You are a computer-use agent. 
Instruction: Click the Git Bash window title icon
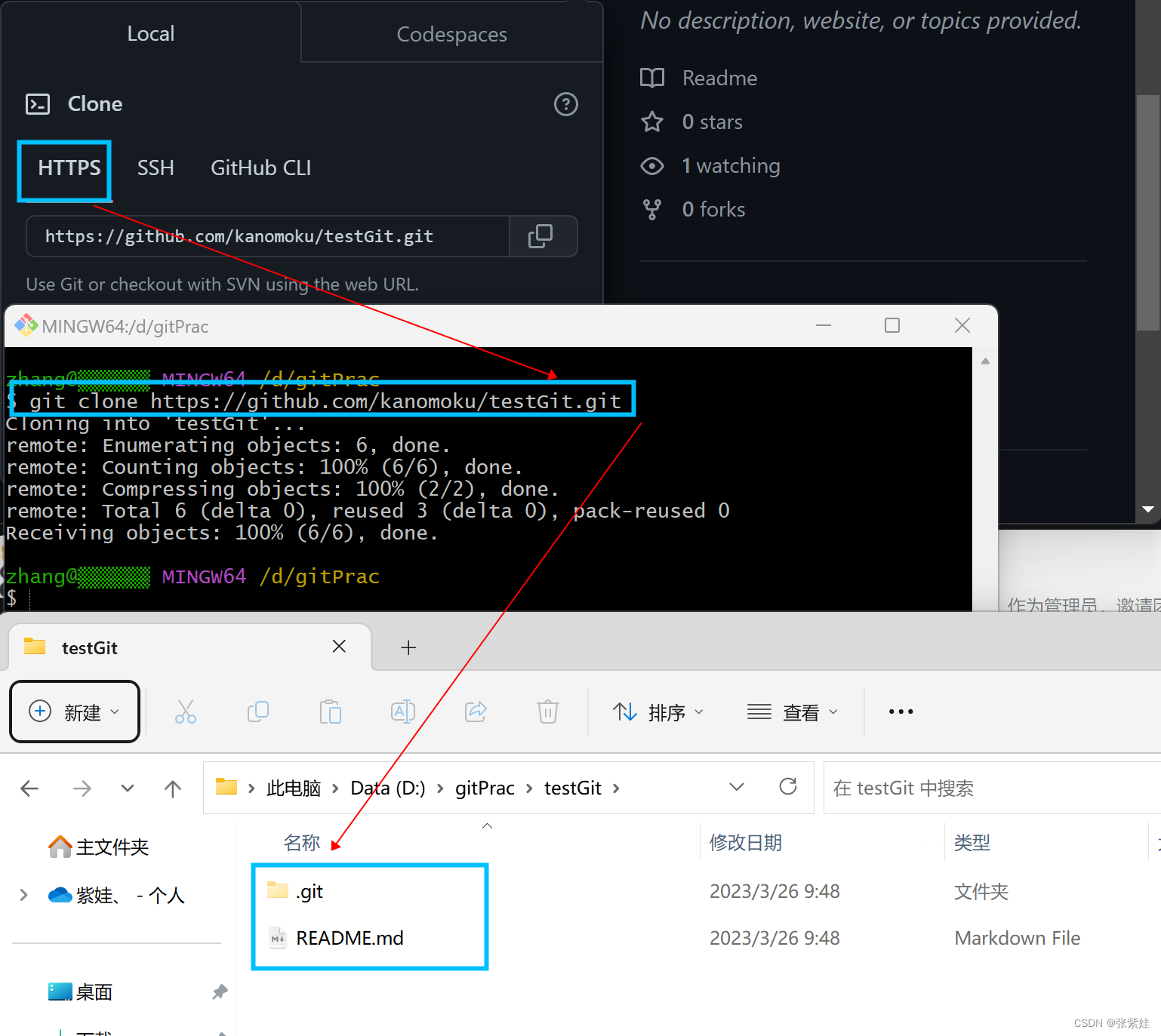pyautogui.click(x=26, y=325)
